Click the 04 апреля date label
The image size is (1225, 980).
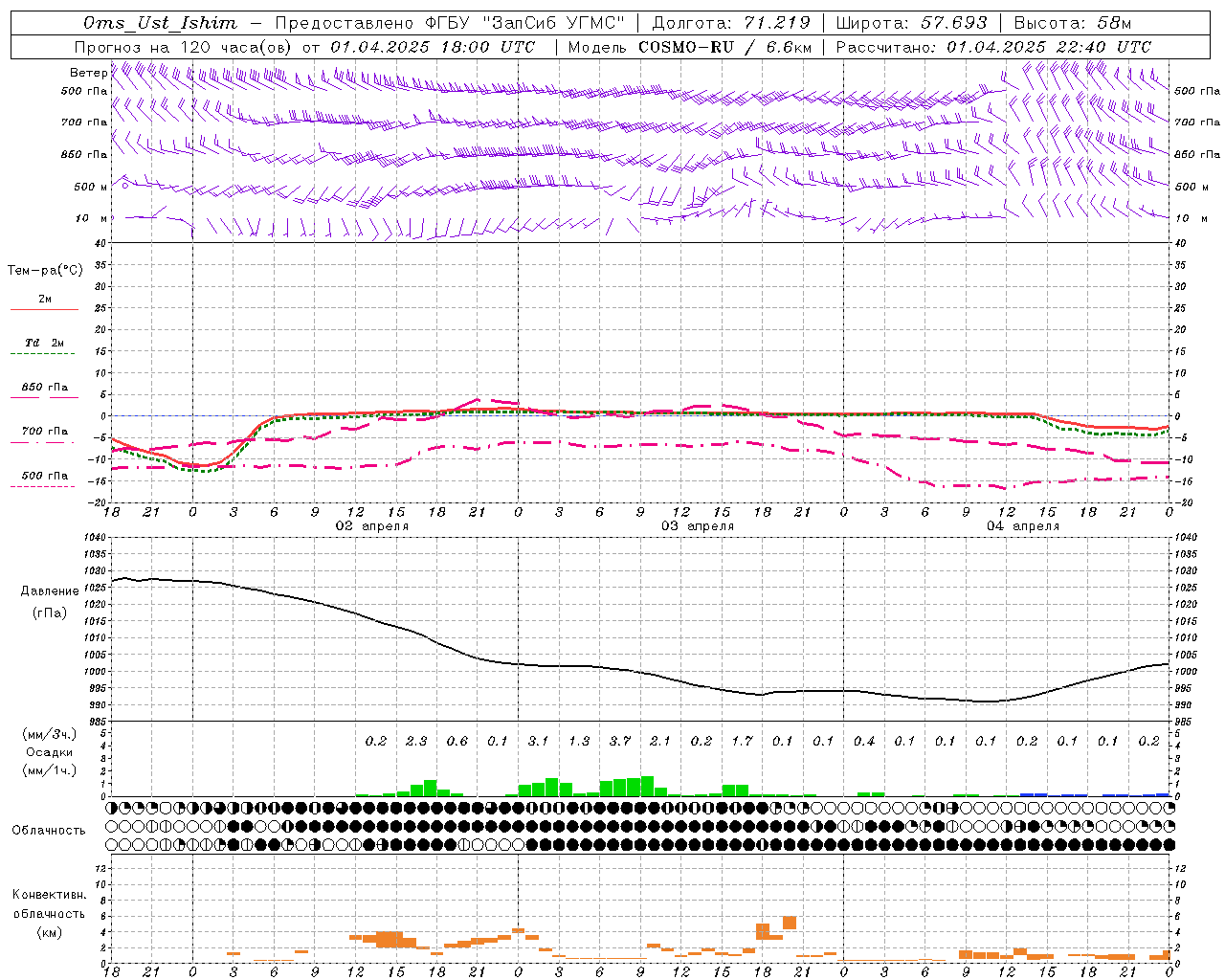pyautogui.click(x=1023, y=526)
